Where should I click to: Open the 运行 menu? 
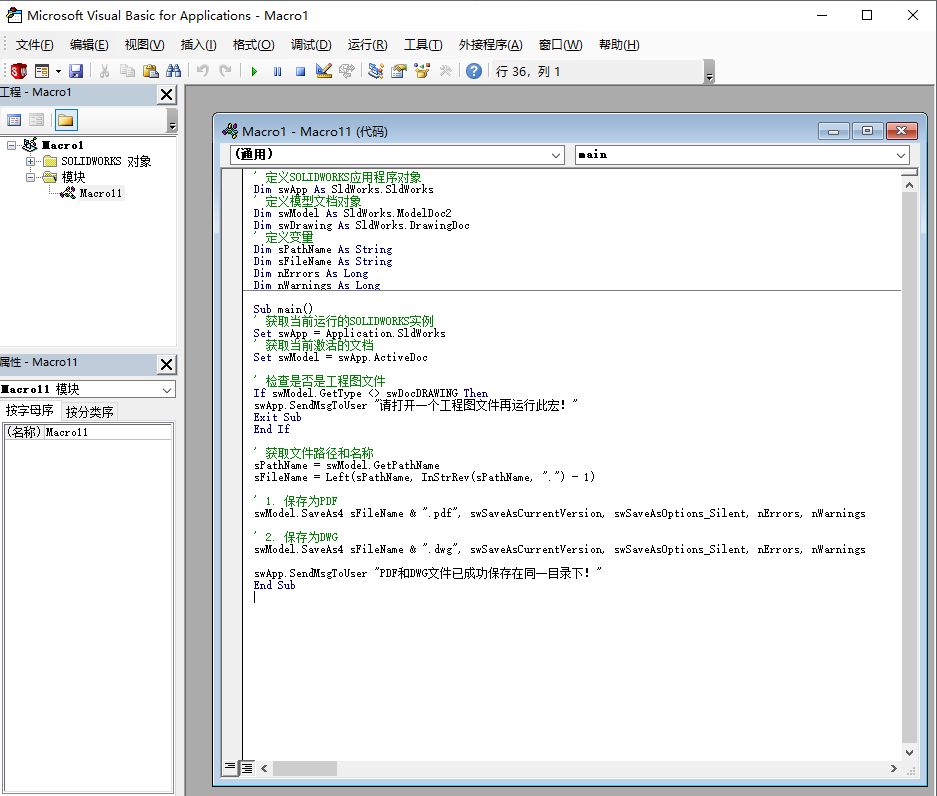coord(366,44)
